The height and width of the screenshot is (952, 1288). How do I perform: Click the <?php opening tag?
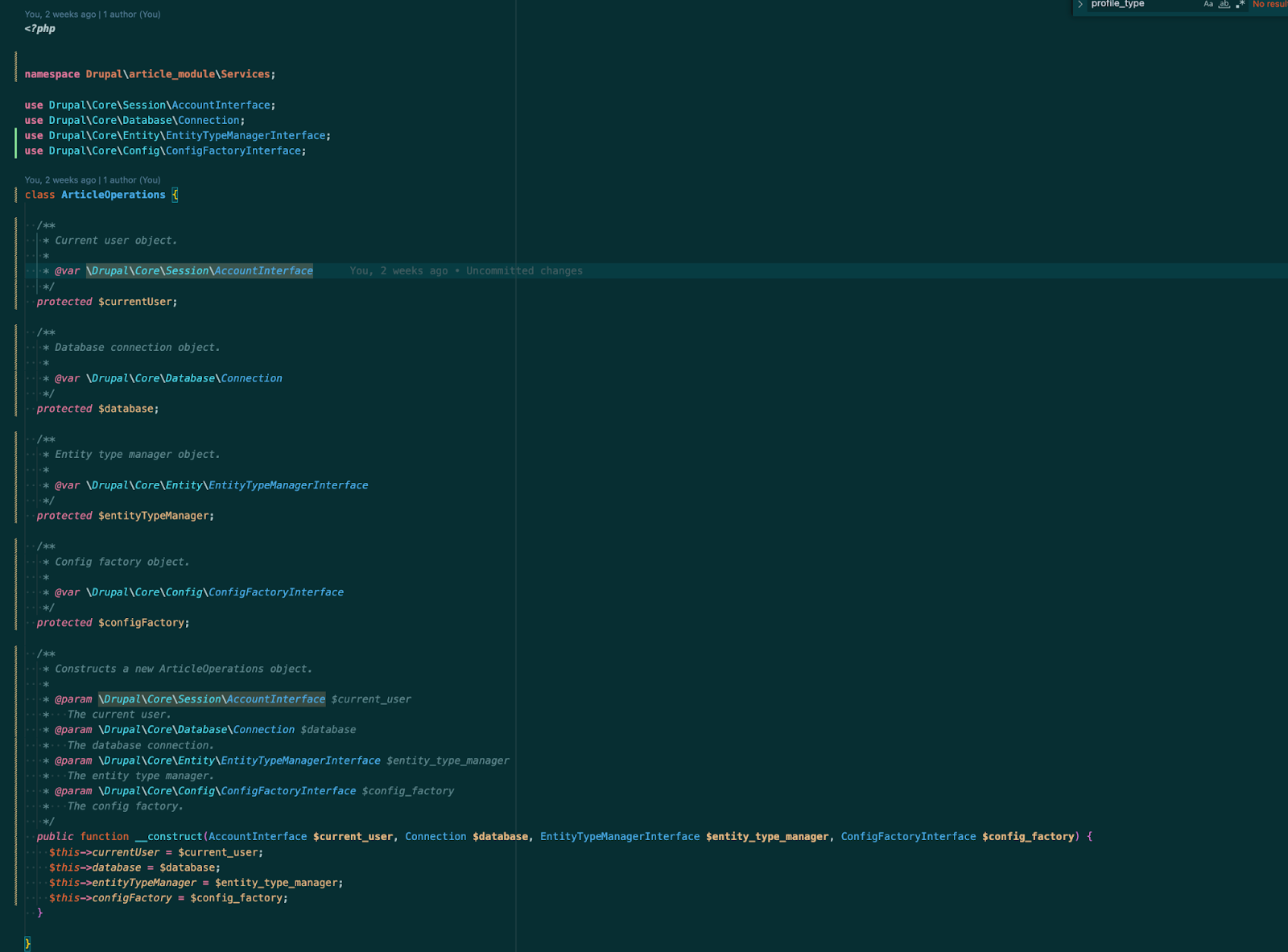(40, 29)
